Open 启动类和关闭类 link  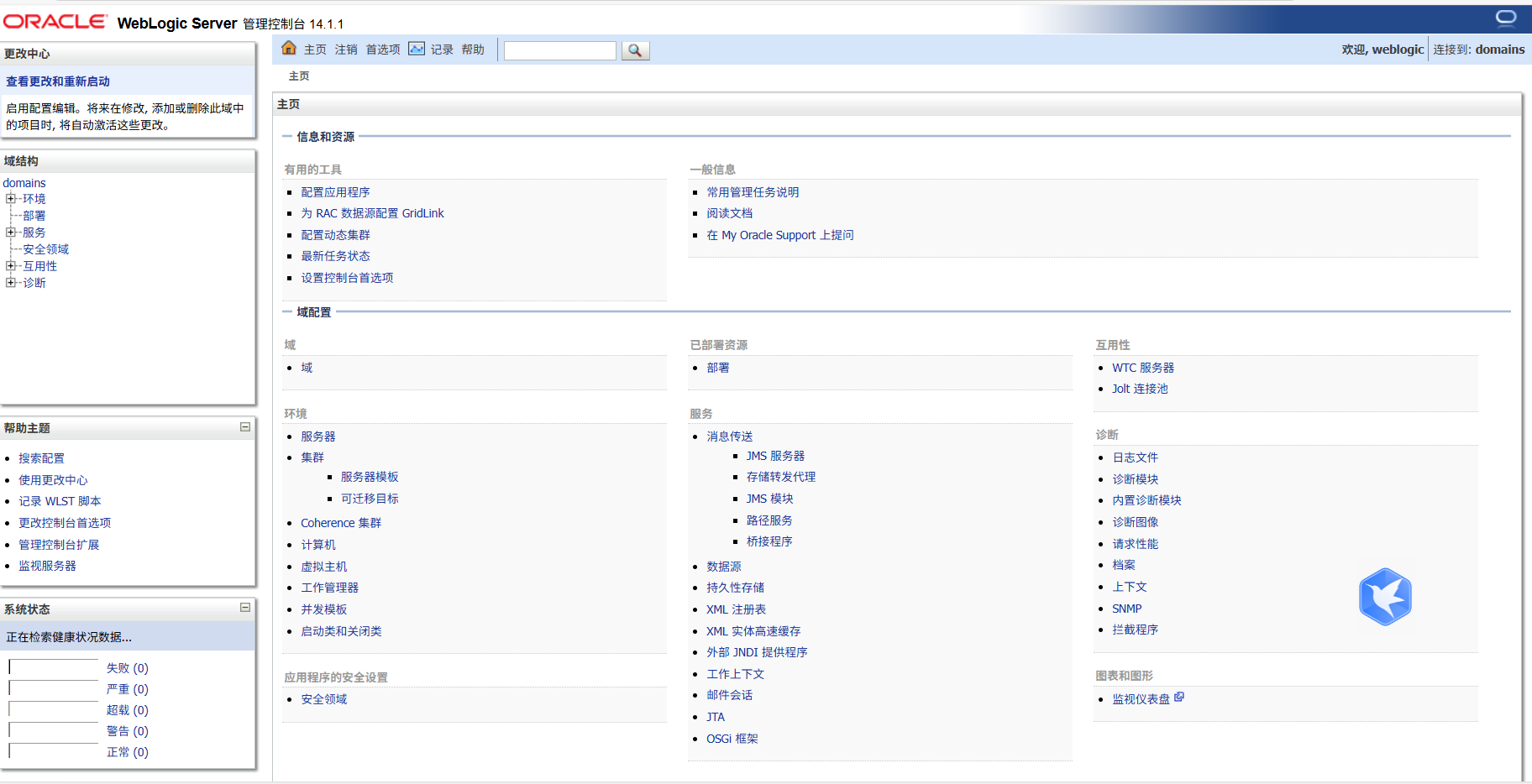click(x=342, y=631)
